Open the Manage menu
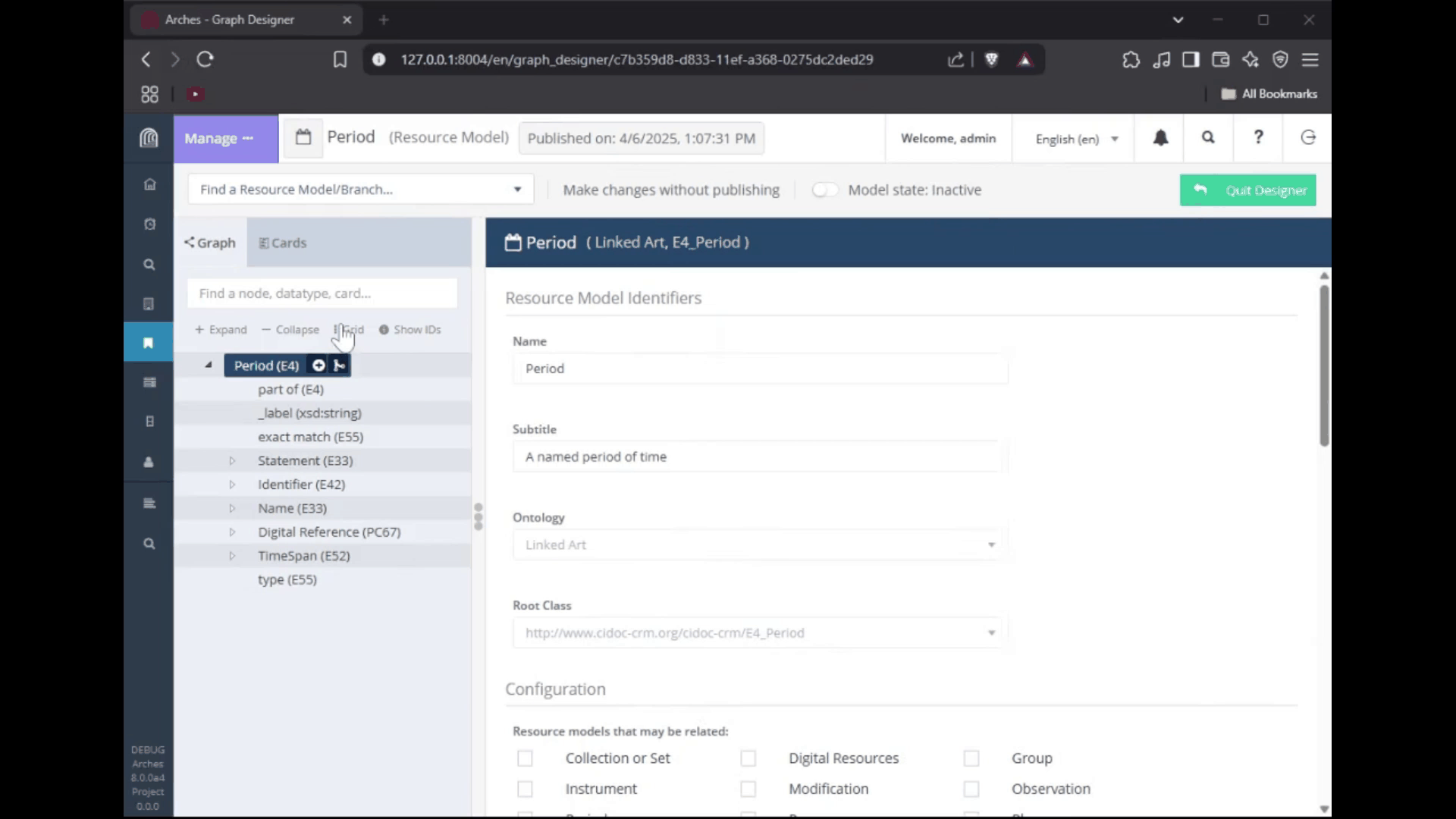The width and height of the screenshot is (1456, 819). tap(226, 138)
